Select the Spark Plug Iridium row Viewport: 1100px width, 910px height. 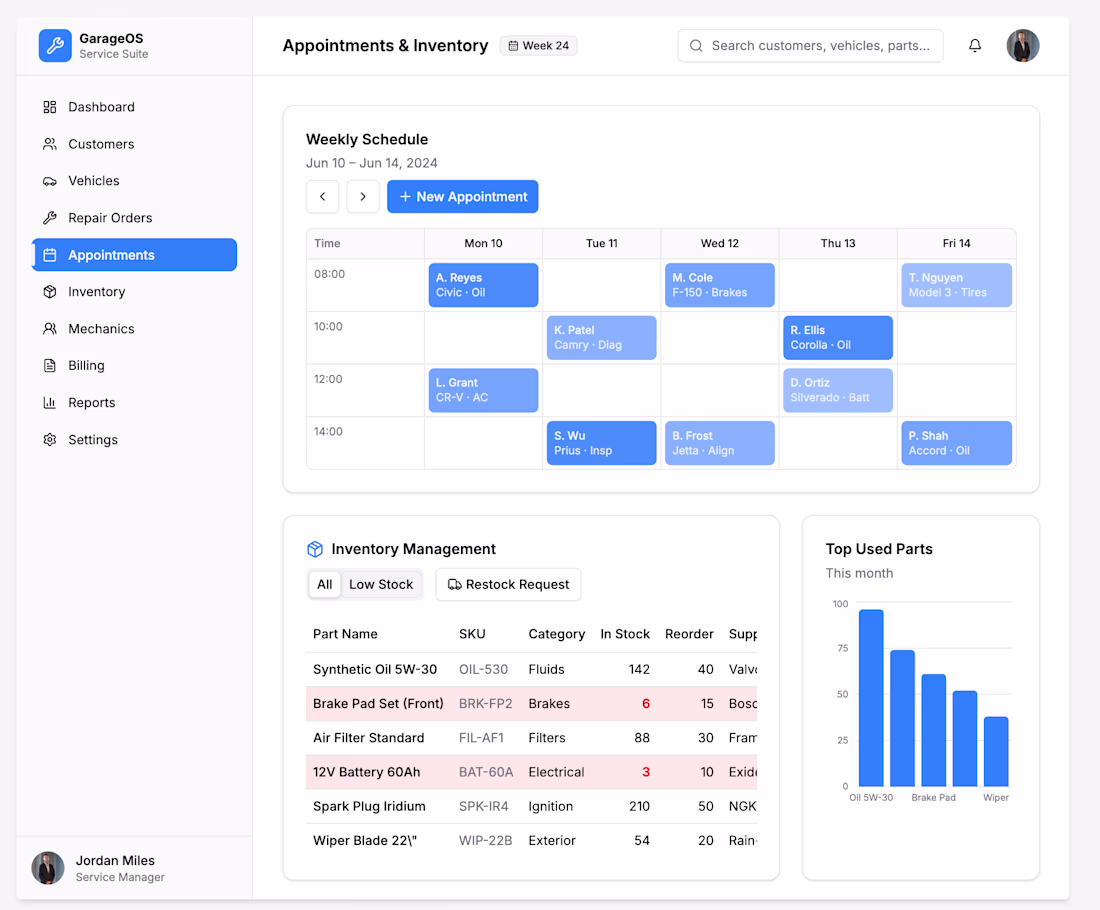532,806
